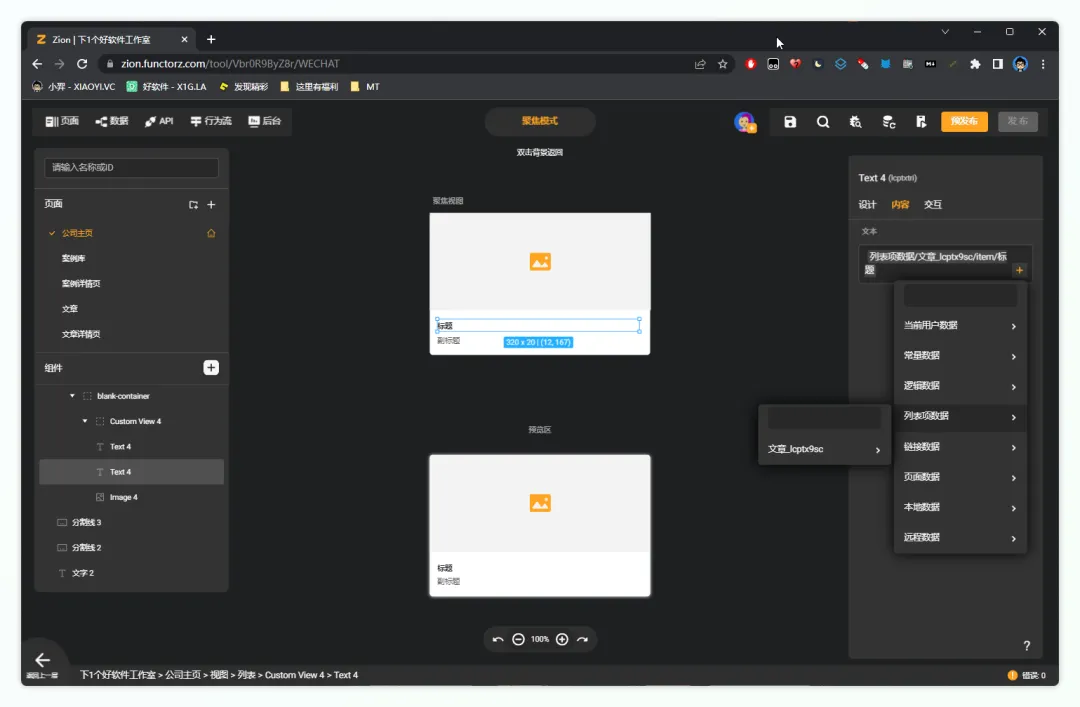Click the save icon in top toolbar

pos(790,122)
